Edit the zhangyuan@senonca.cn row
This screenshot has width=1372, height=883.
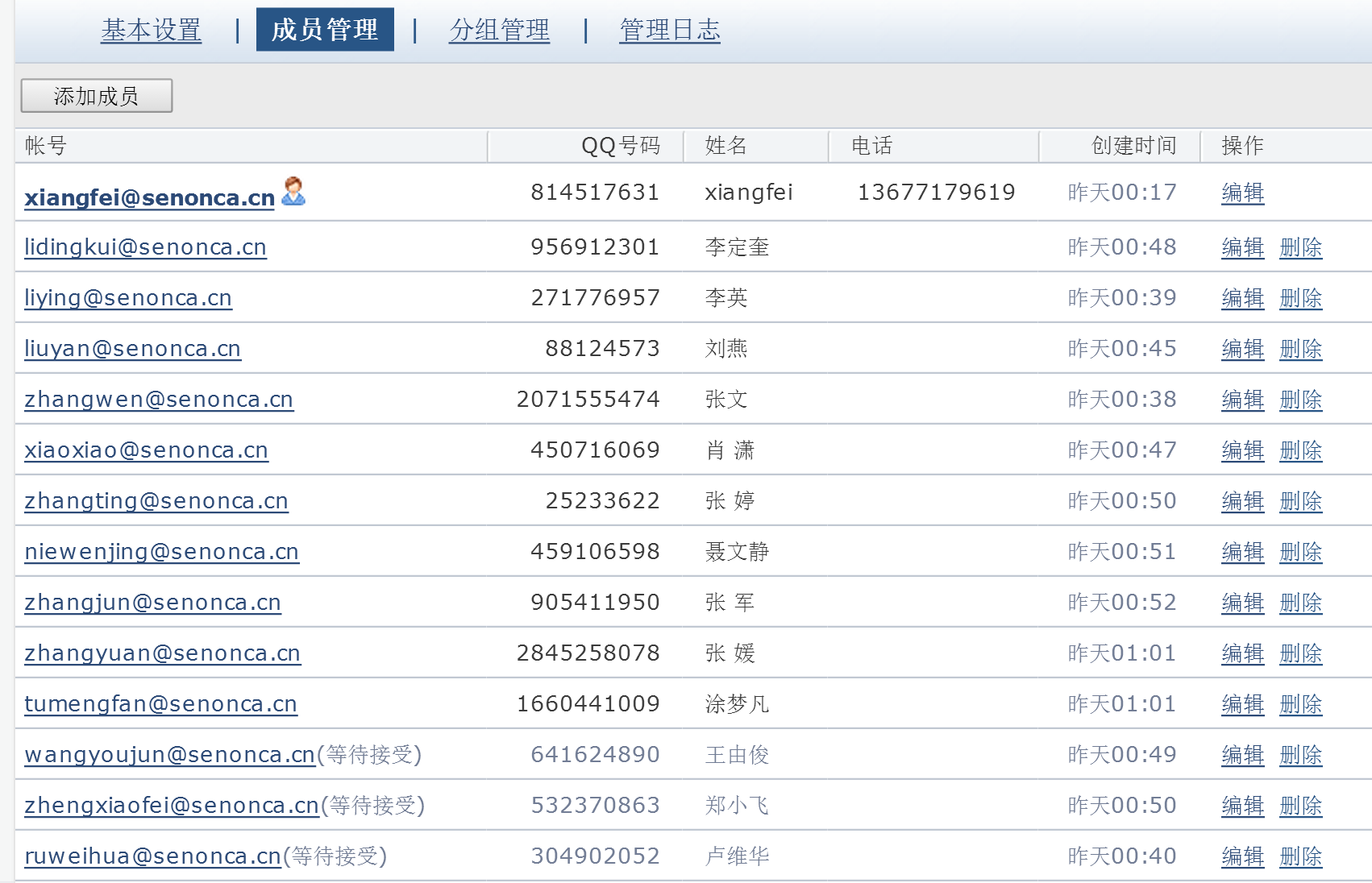pyautogui.click(x=1243, y=653)
